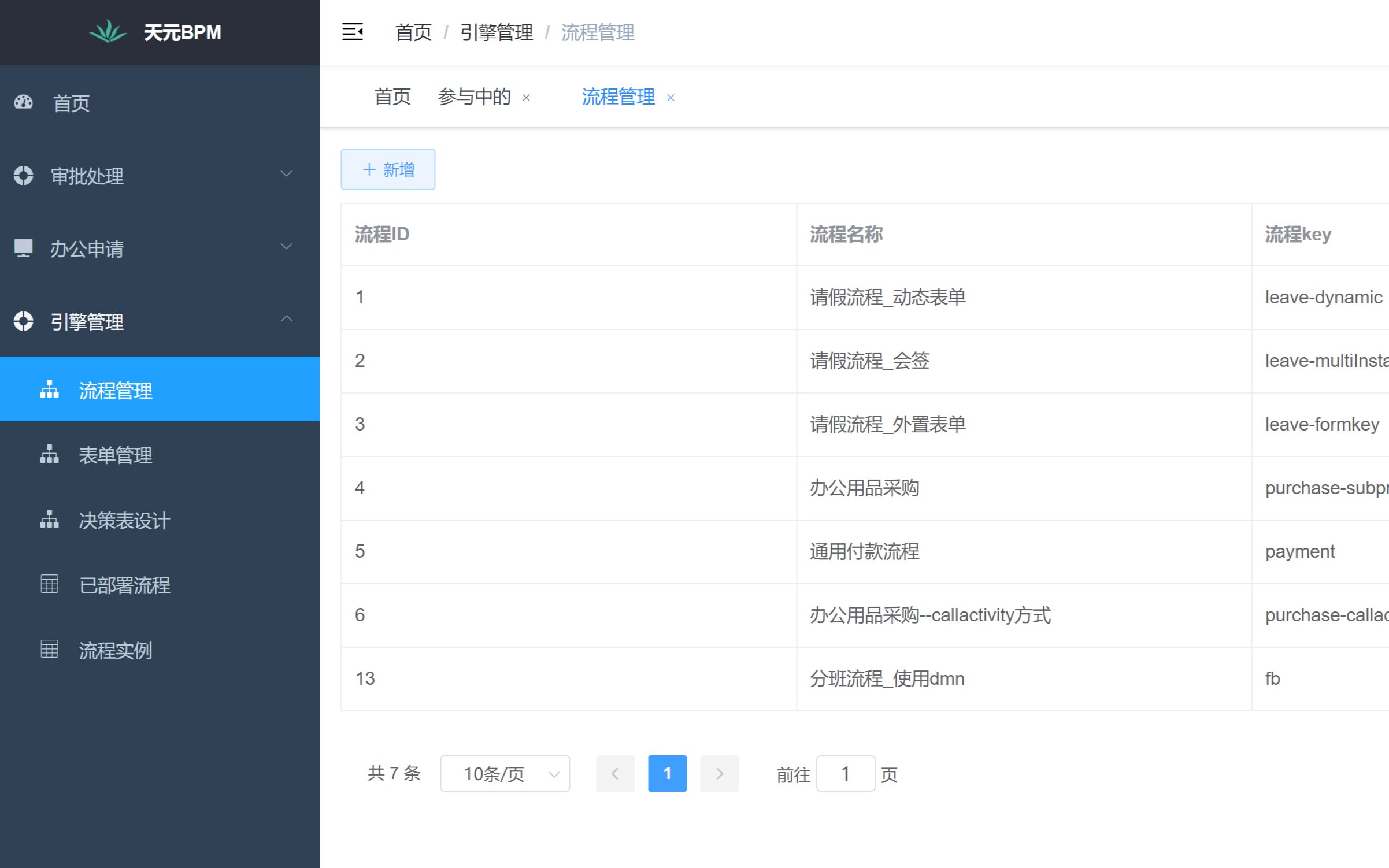Click the 流程管理 hierarchy icon in sidebar

click(49, 390)
